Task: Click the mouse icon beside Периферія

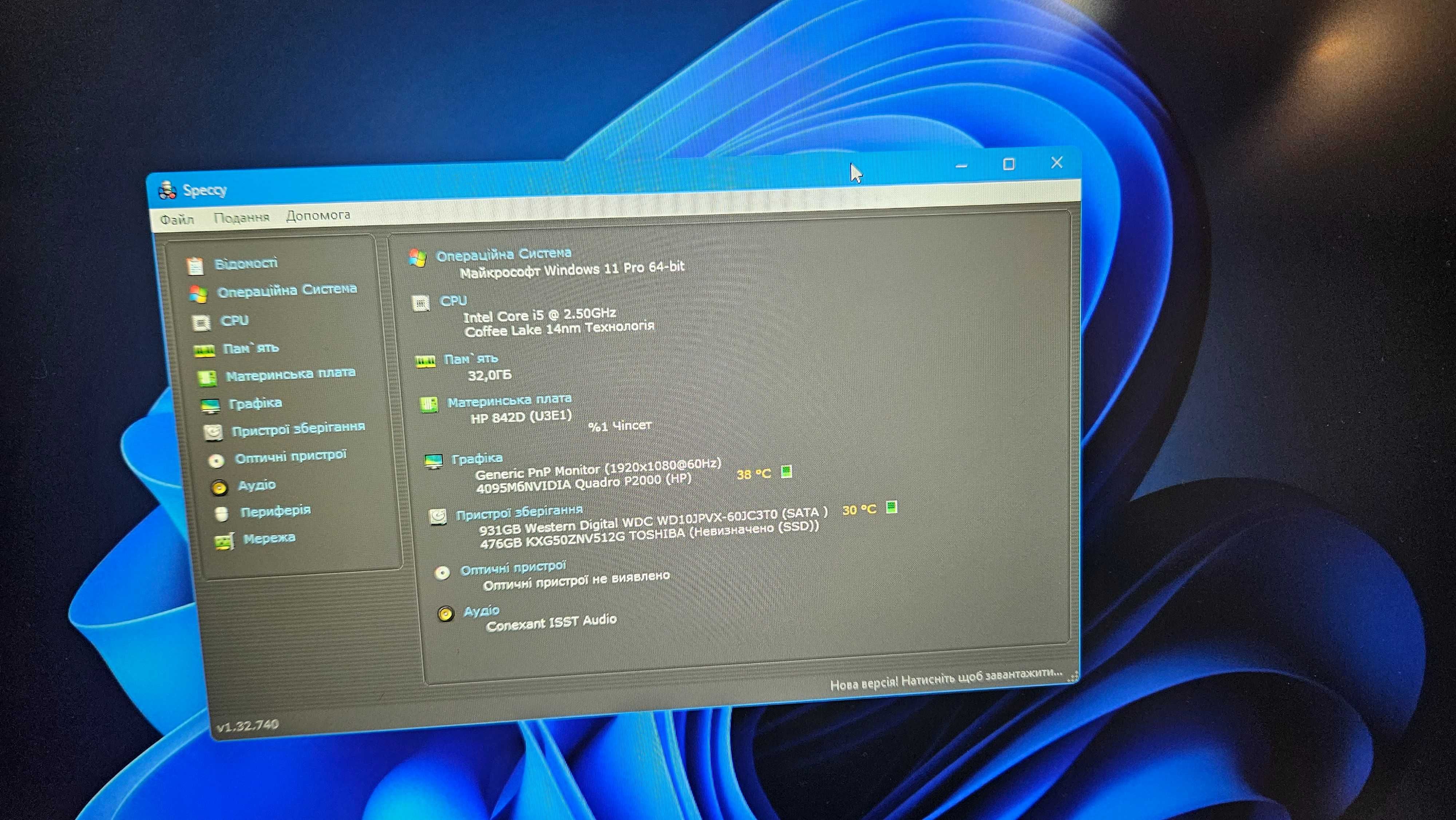Action: coord(222,513)
